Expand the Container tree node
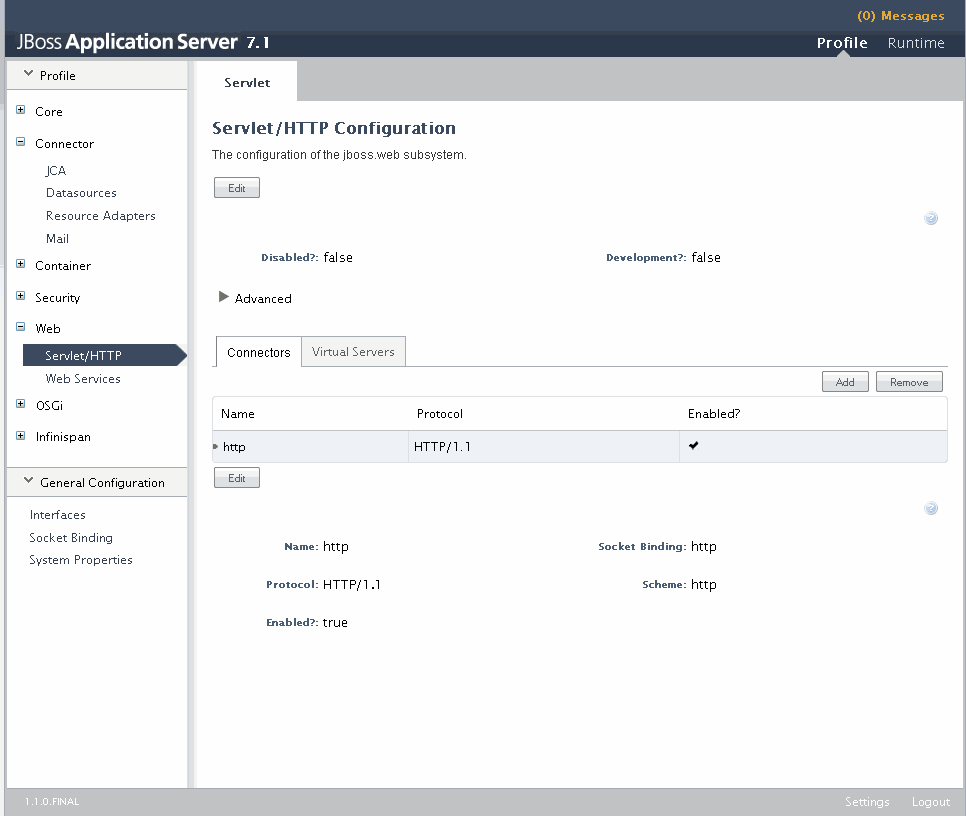 point(20,264)
